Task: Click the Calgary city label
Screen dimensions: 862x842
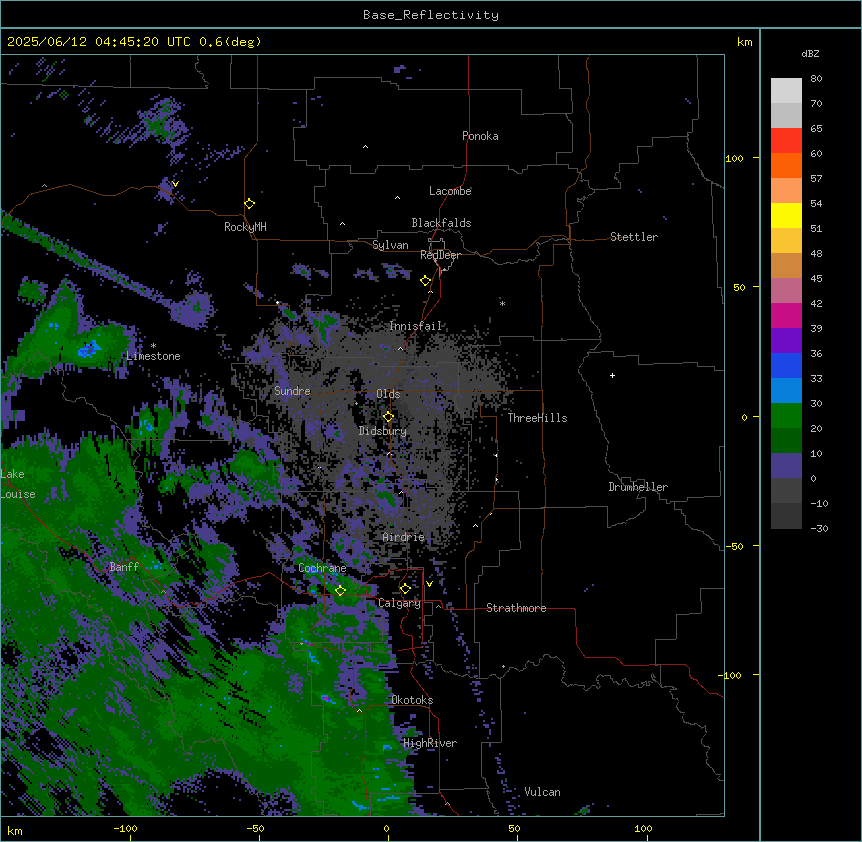Action: click(399, 603)
